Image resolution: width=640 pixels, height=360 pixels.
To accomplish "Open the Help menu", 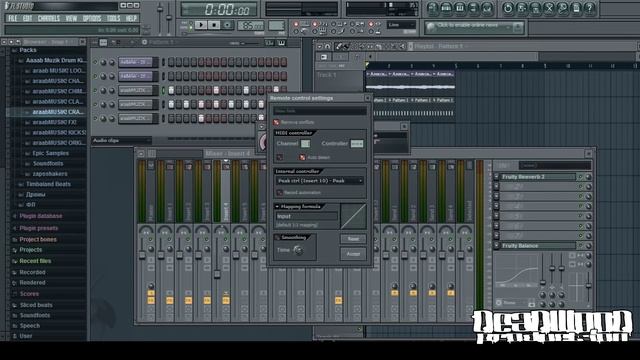I will pyautogui.click(x=131, y=18).
